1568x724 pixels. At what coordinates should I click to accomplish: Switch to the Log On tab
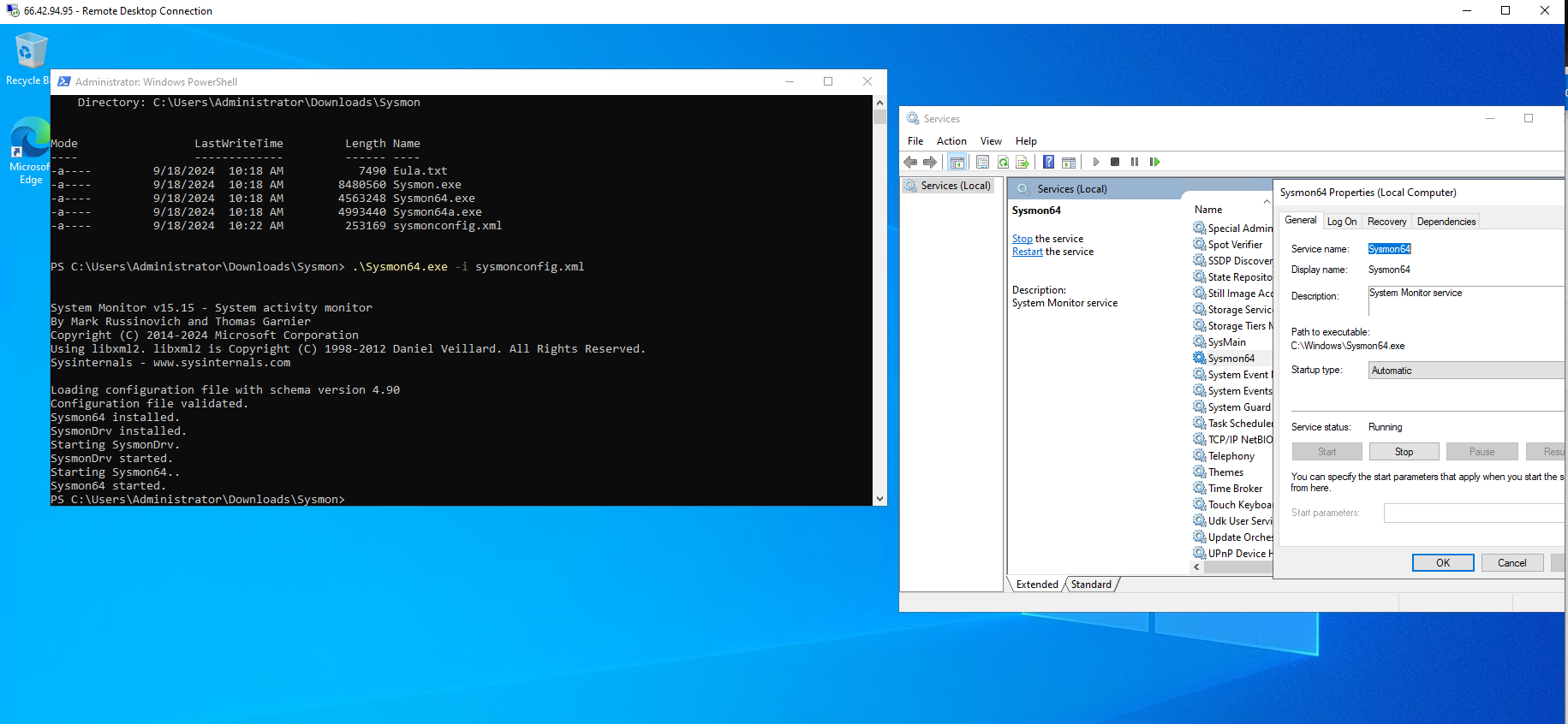click(x=1342, y=222)
